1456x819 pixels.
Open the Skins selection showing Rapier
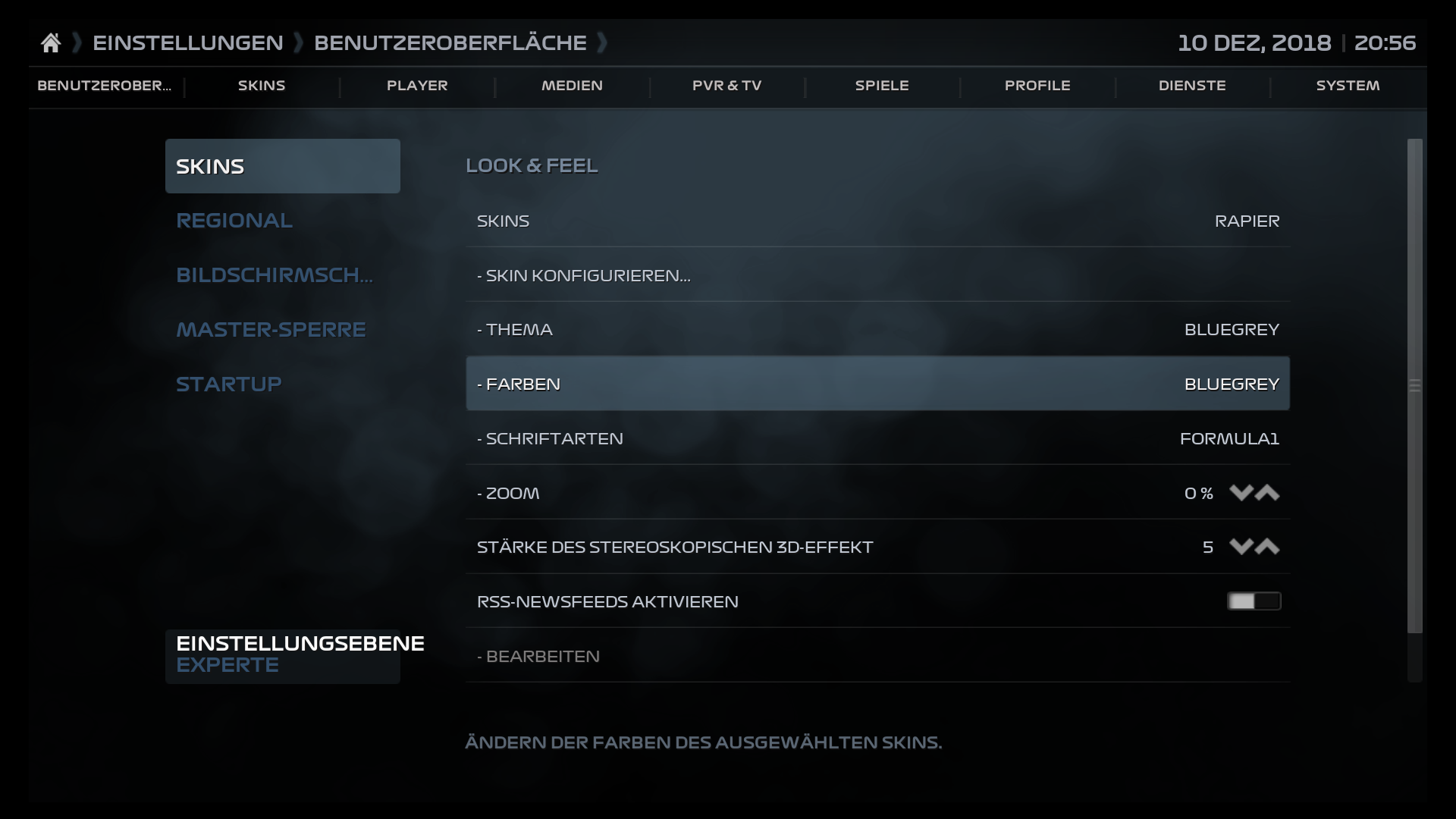tap(877, 221)
